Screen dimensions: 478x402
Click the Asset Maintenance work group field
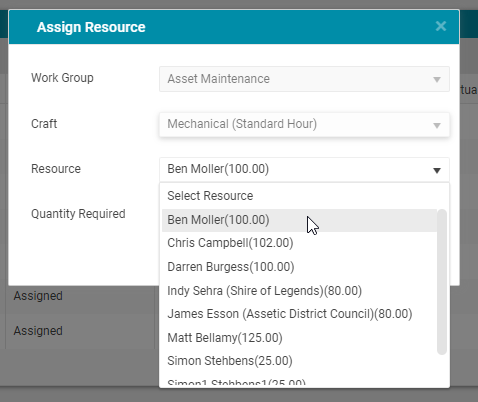coord(304,79)
